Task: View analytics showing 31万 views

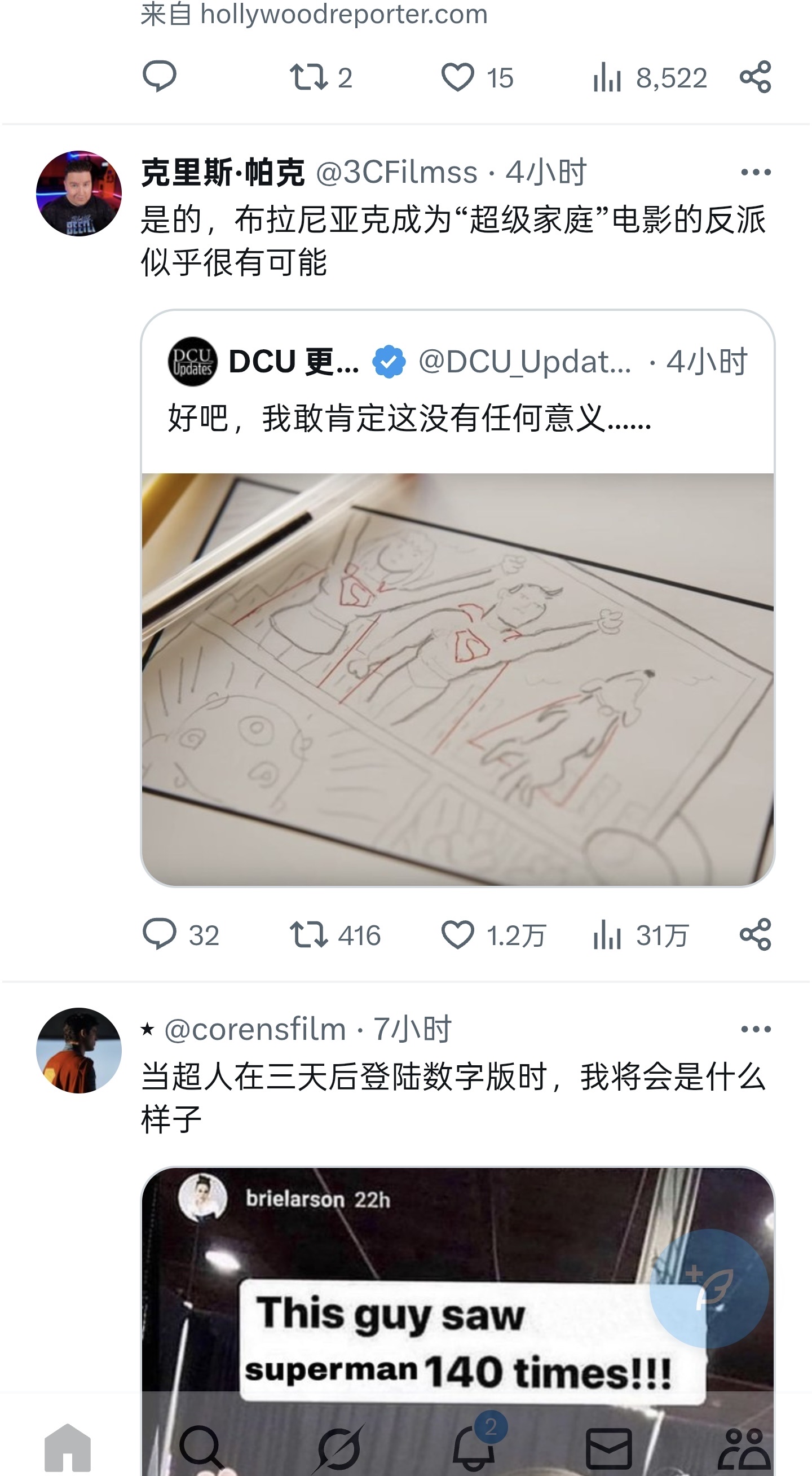Action: [607, 934]
